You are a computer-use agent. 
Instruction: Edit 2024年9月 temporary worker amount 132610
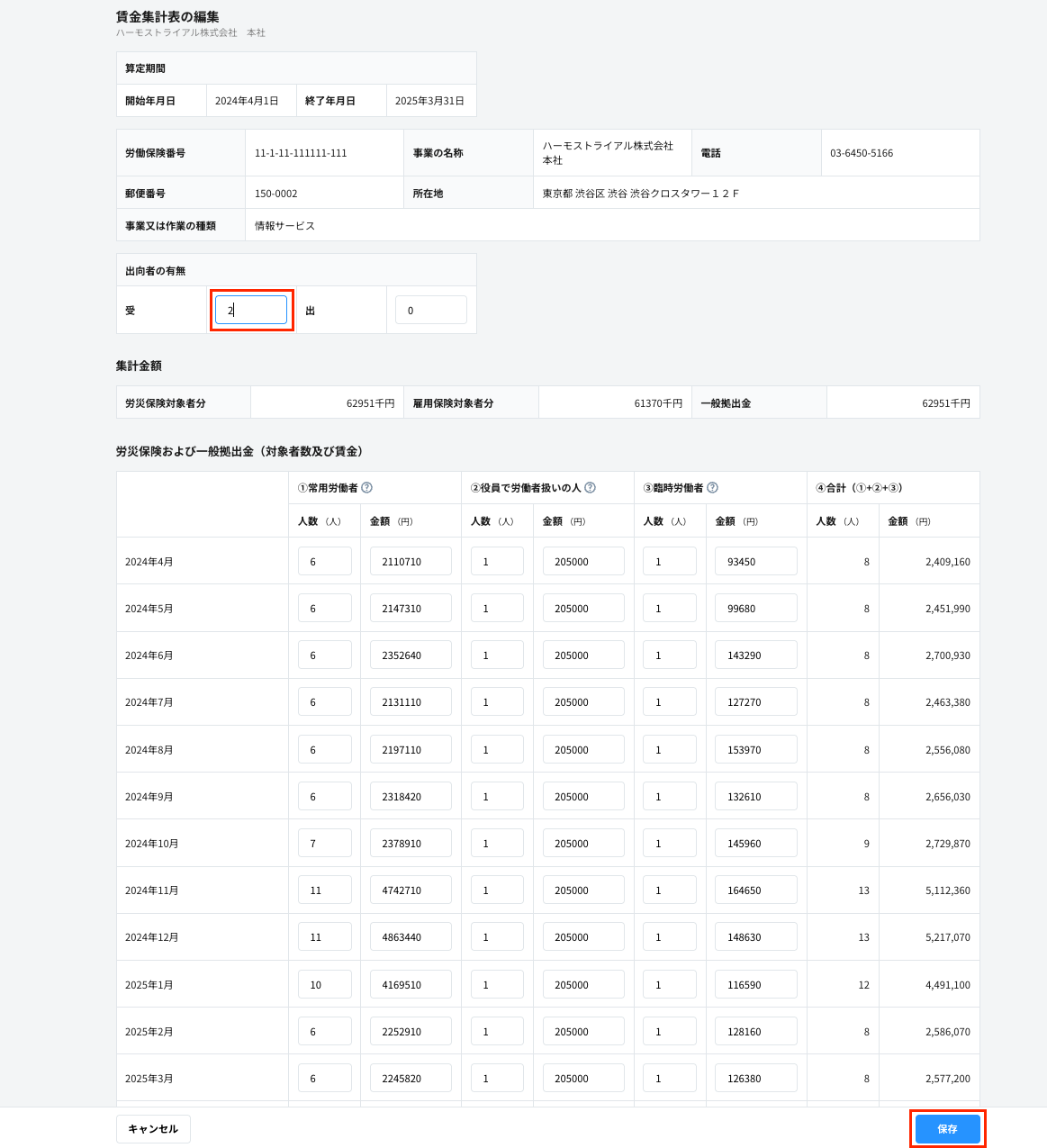(755, 796)
